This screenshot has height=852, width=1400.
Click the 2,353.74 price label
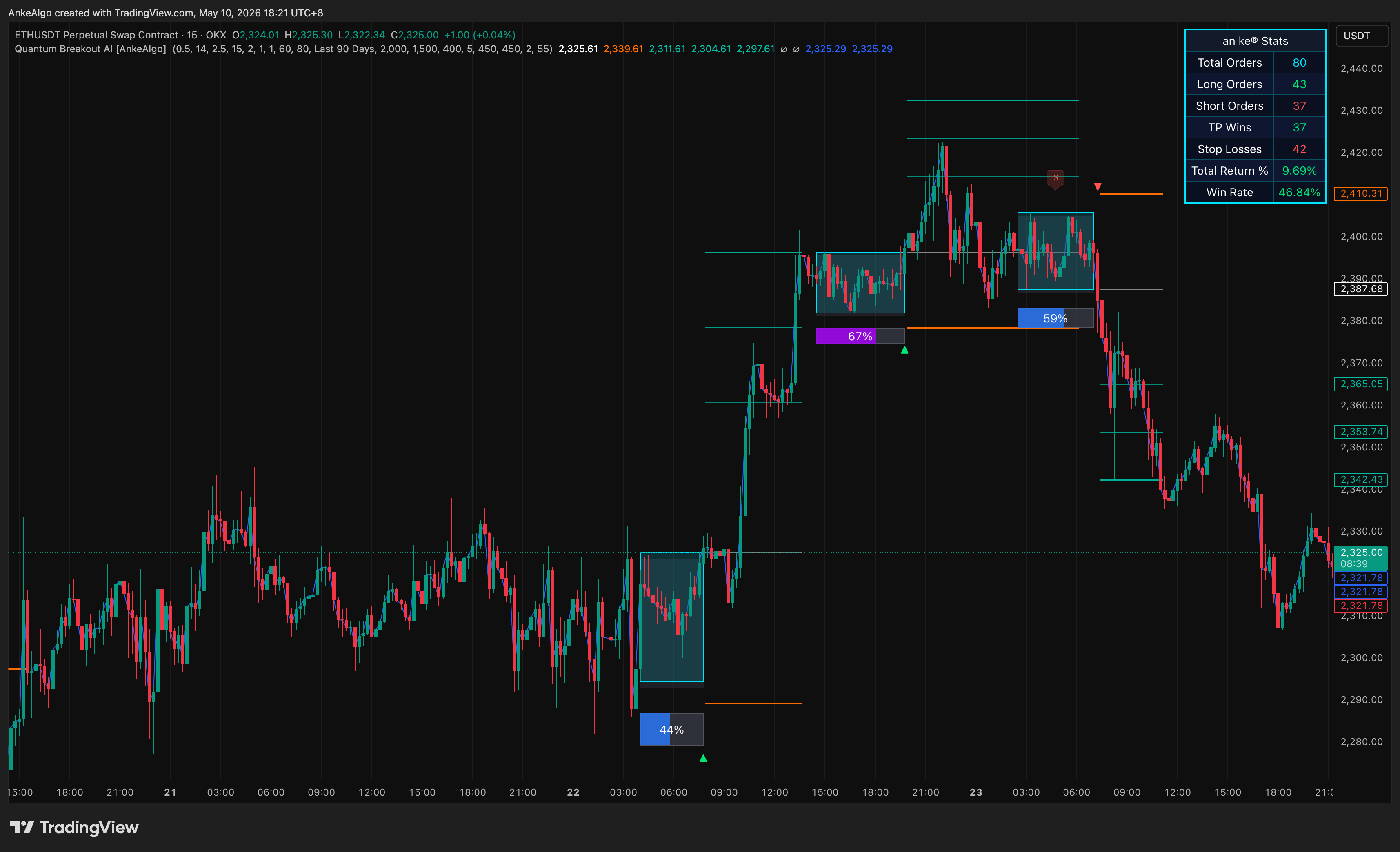coord(1361,432)
